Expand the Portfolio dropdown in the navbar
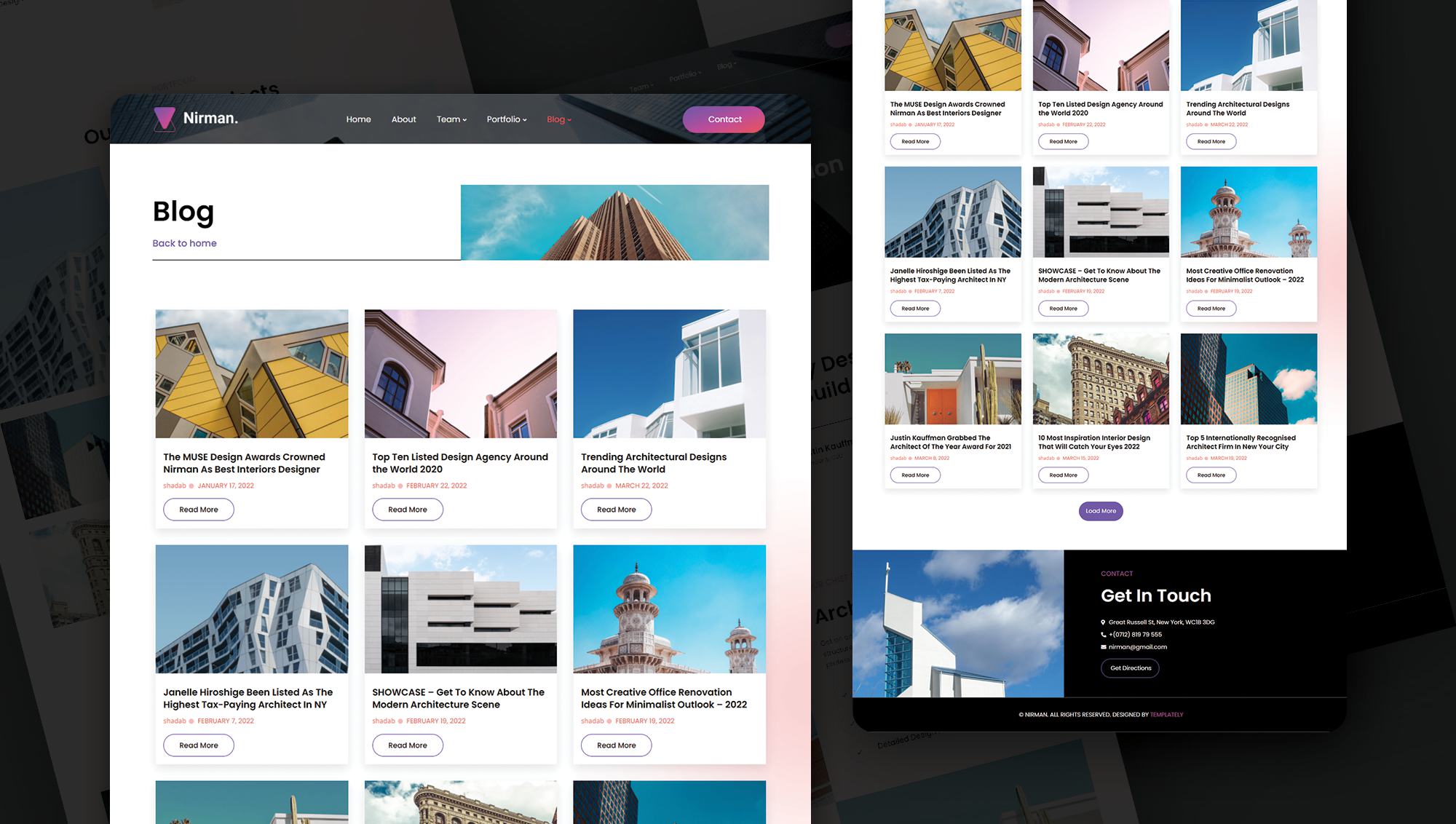Image resolution: width=1456 pixels, height=824 pixels. pyautogui.click(x=506, y=119)
